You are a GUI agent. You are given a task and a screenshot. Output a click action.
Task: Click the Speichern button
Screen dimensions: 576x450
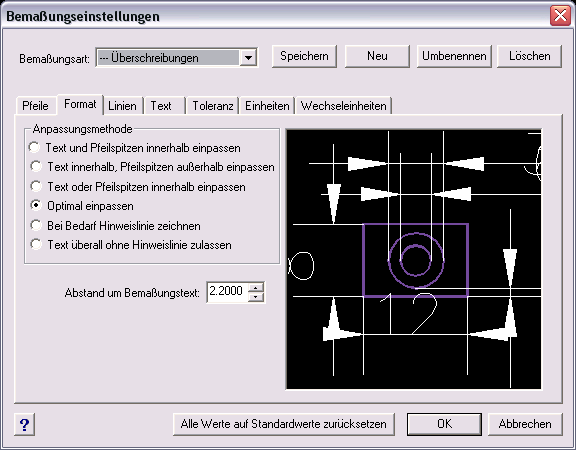(304, 56)
